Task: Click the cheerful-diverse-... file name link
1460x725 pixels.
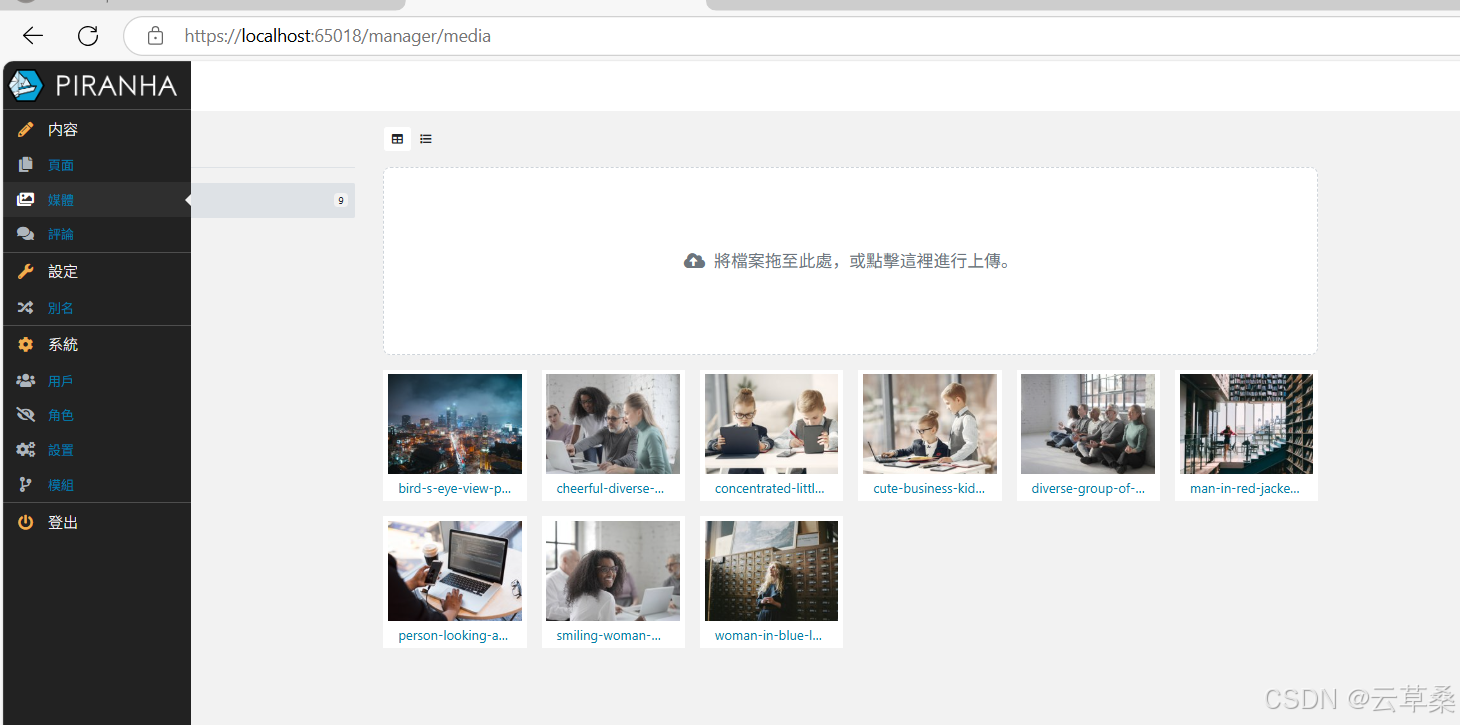Action: tap(610, 489)
